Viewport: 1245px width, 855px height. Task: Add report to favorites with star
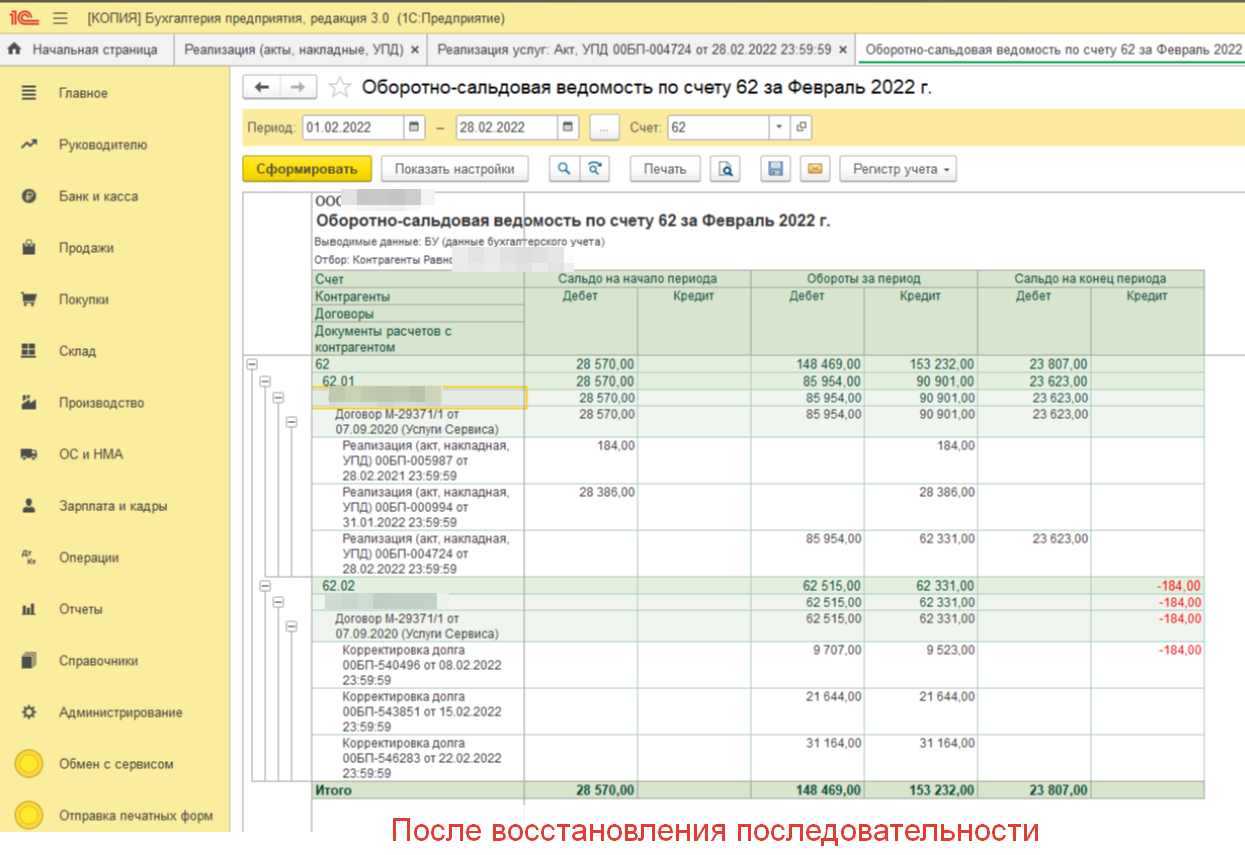340,87
